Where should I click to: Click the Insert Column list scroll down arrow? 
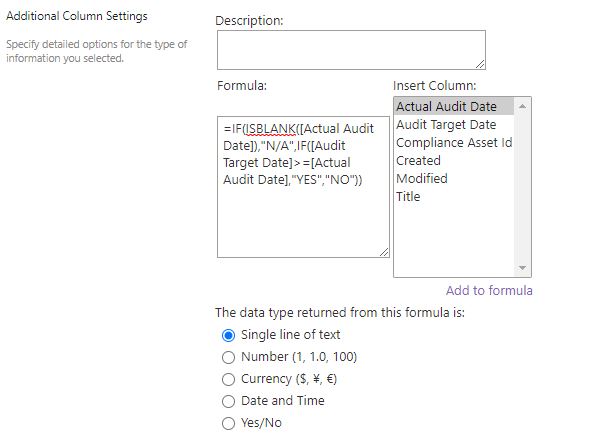pyautogui.click(x=522, y=268)
